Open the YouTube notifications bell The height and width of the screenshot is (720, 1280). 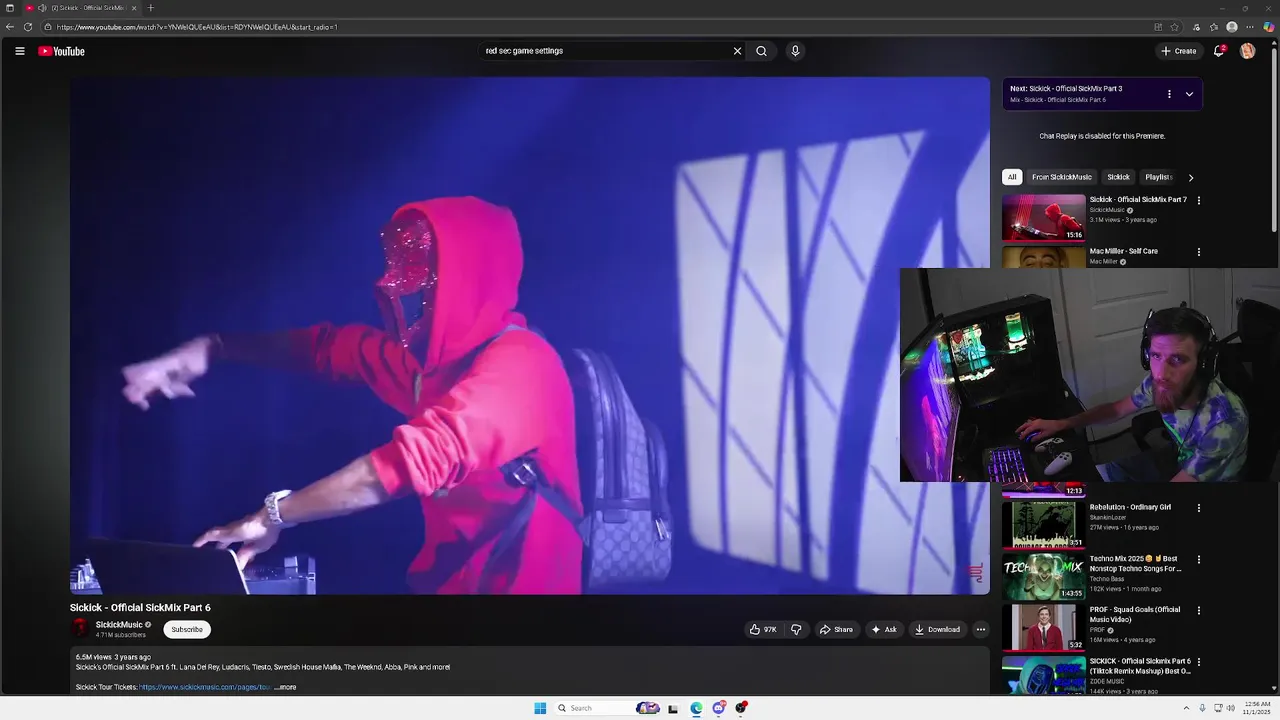(x=1219, y=51)
